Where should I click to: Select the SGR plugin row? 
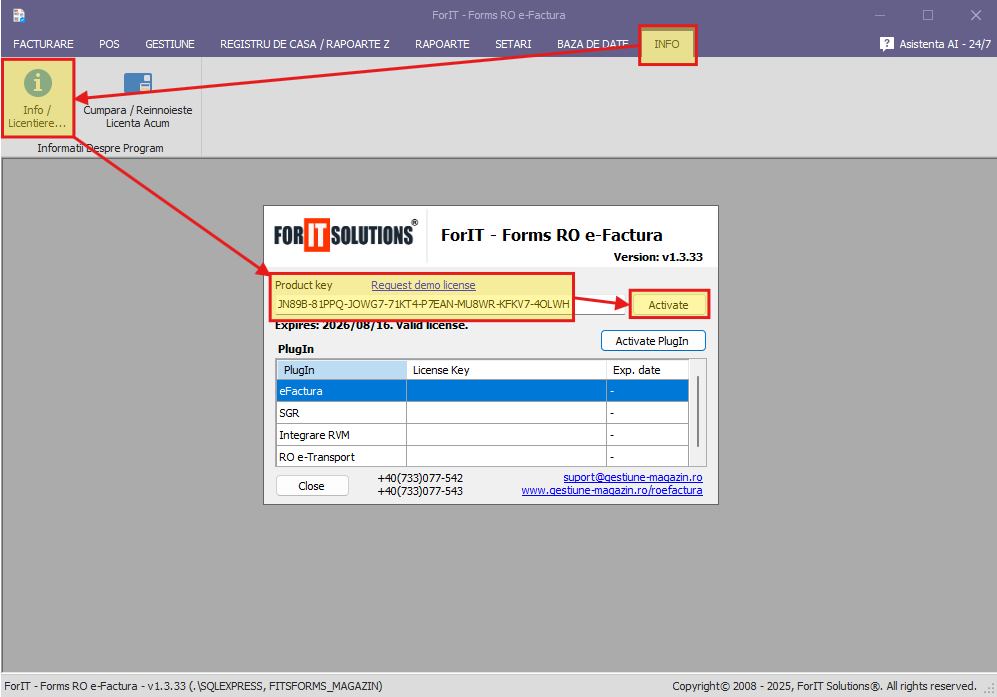coord(482,413)
